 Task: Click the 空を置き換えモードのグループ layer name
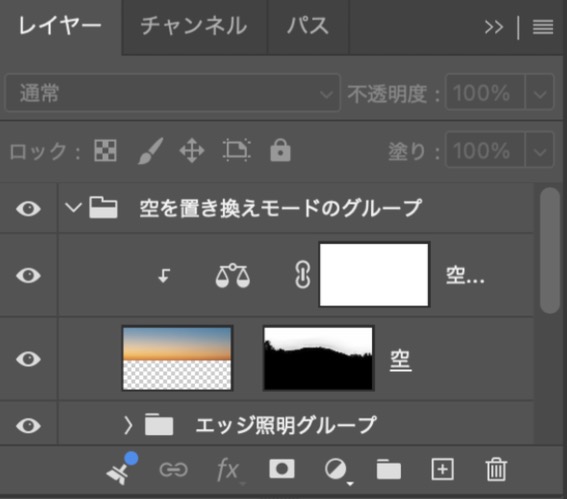click(x=281, y=208)
